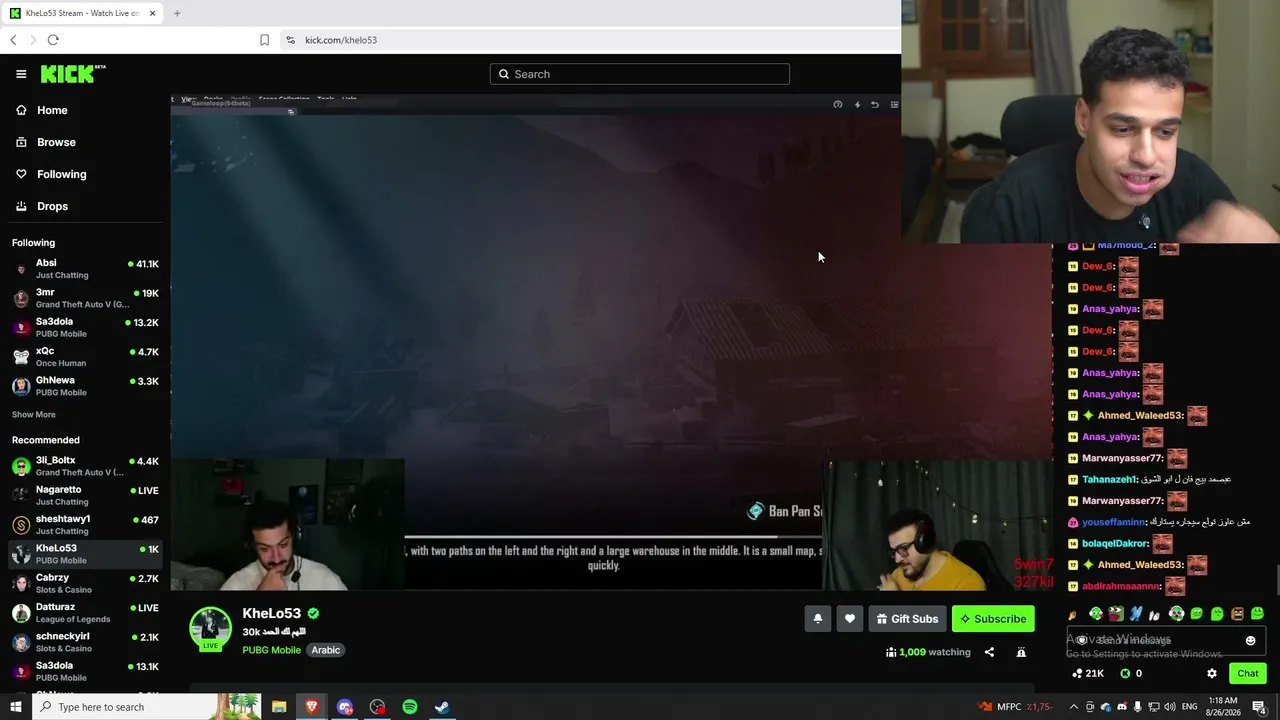1280x720 pixels.
Task: Open Datturaz recommended channel
Action: point(85,612)
